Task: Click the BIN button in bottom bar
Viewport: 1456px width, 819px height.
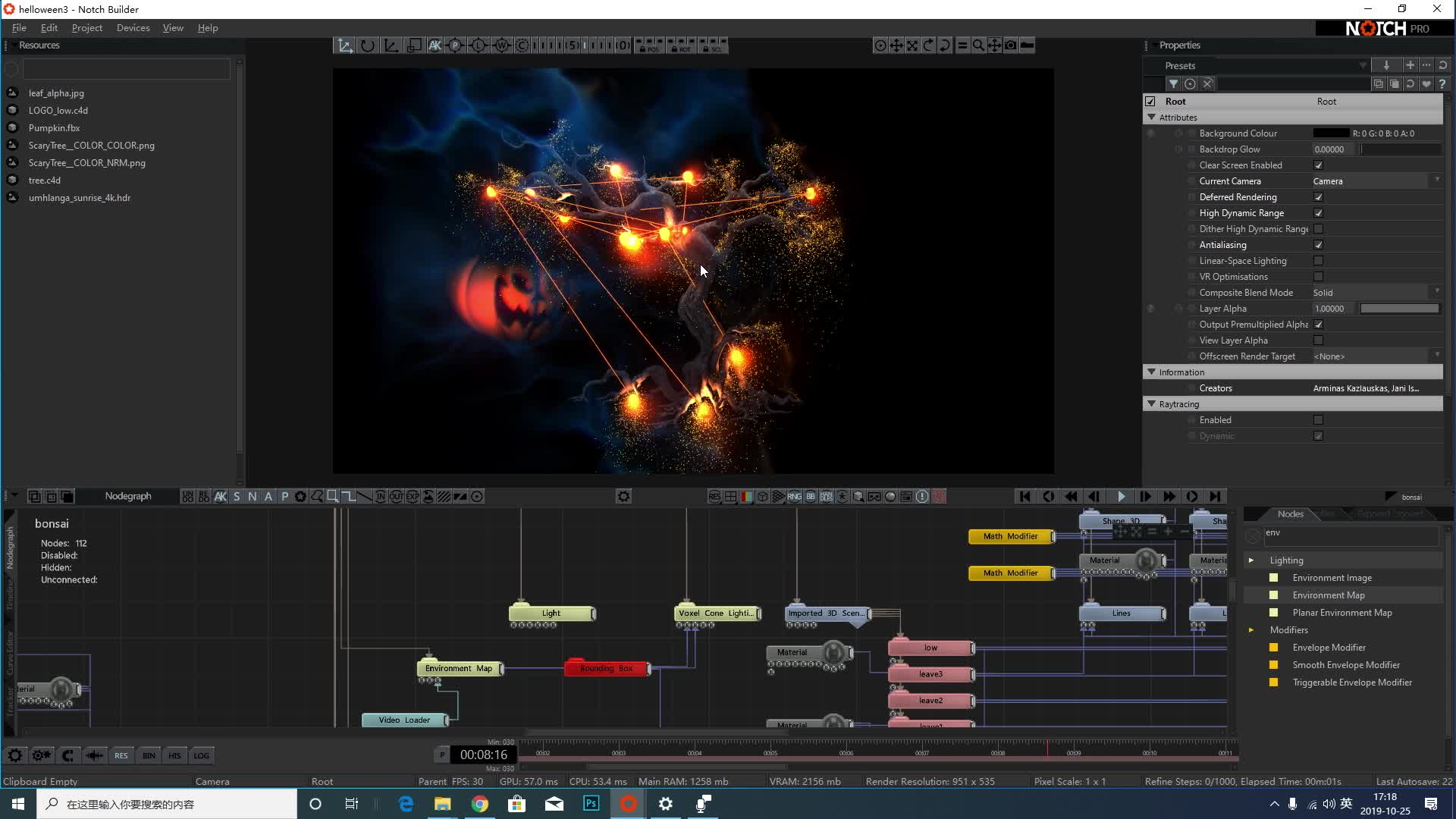Action: tap(149, 755)
